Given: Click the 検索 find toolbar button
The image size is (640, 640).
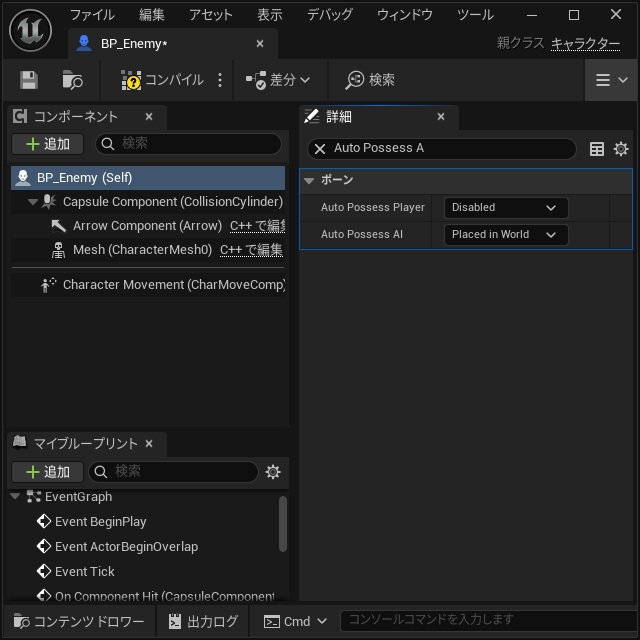Looking at the screenshot, I should (x=370, y=80).
